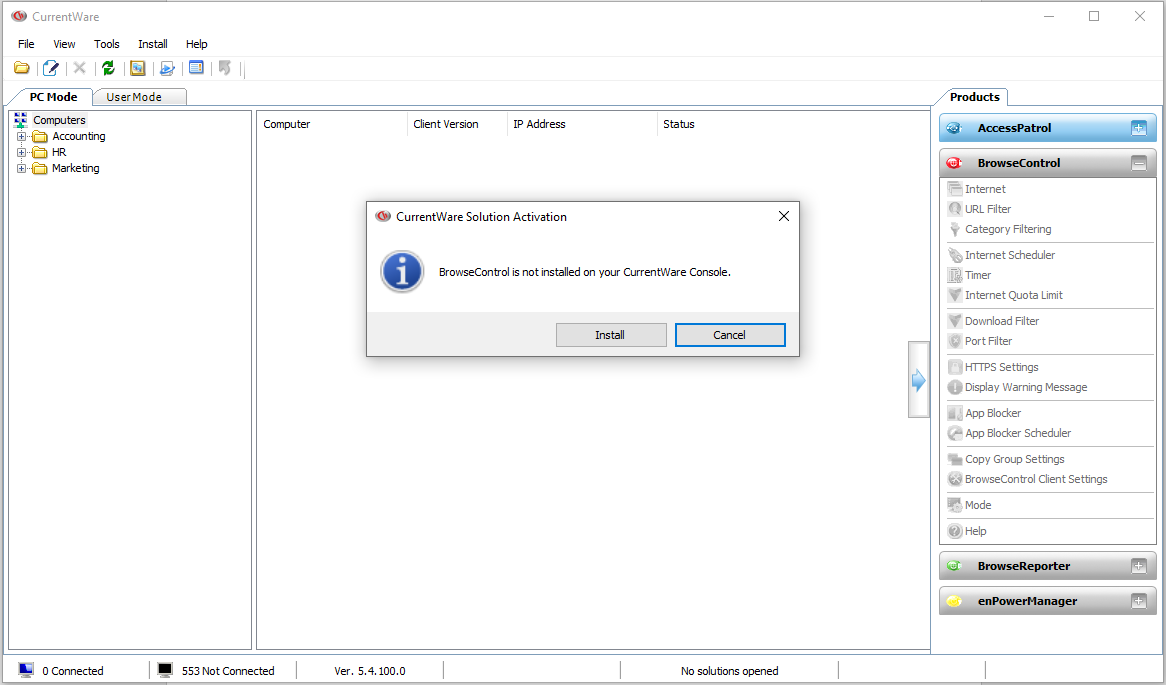This screenshot has height=685, width=1166.
Task: Click the grey undo arrow toolbar icon
Action: click(x=225, y=68)
